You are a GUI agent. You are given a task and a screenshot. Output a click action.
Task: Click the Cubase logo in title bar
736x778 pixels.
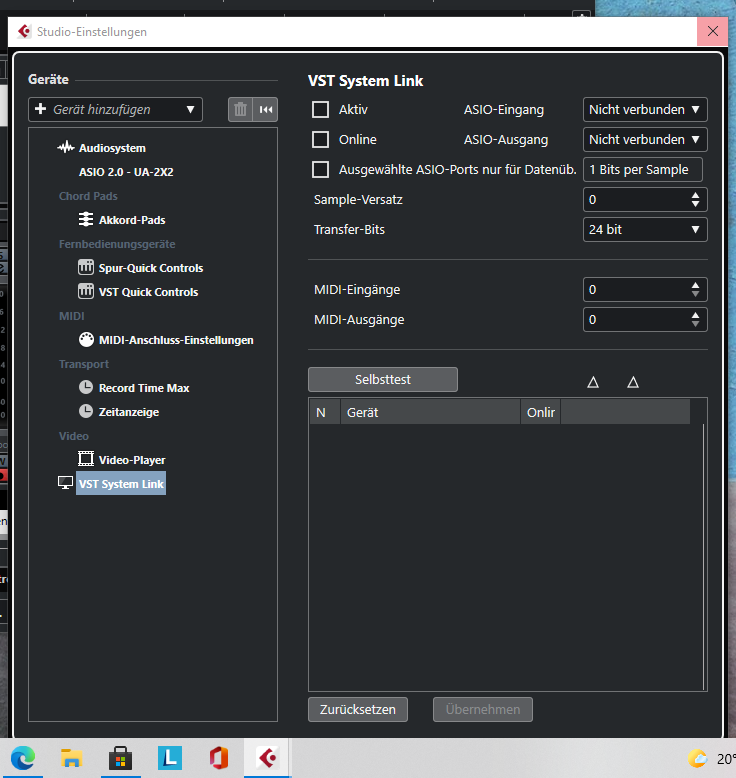[x=24, y=32]
